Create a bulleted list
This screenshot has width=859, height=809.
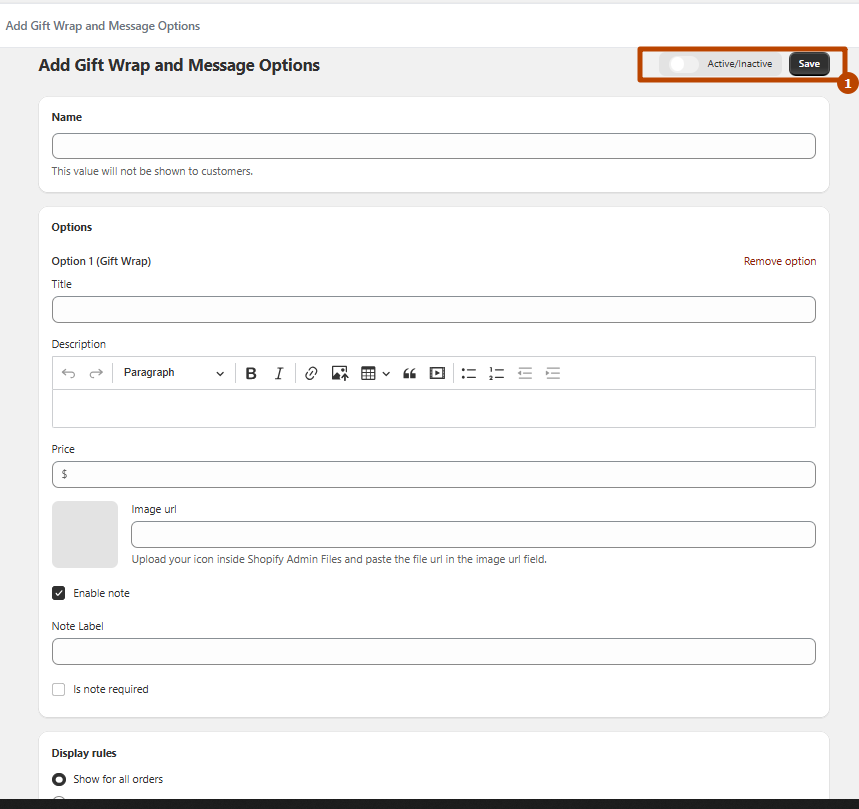tap(468, 373)
